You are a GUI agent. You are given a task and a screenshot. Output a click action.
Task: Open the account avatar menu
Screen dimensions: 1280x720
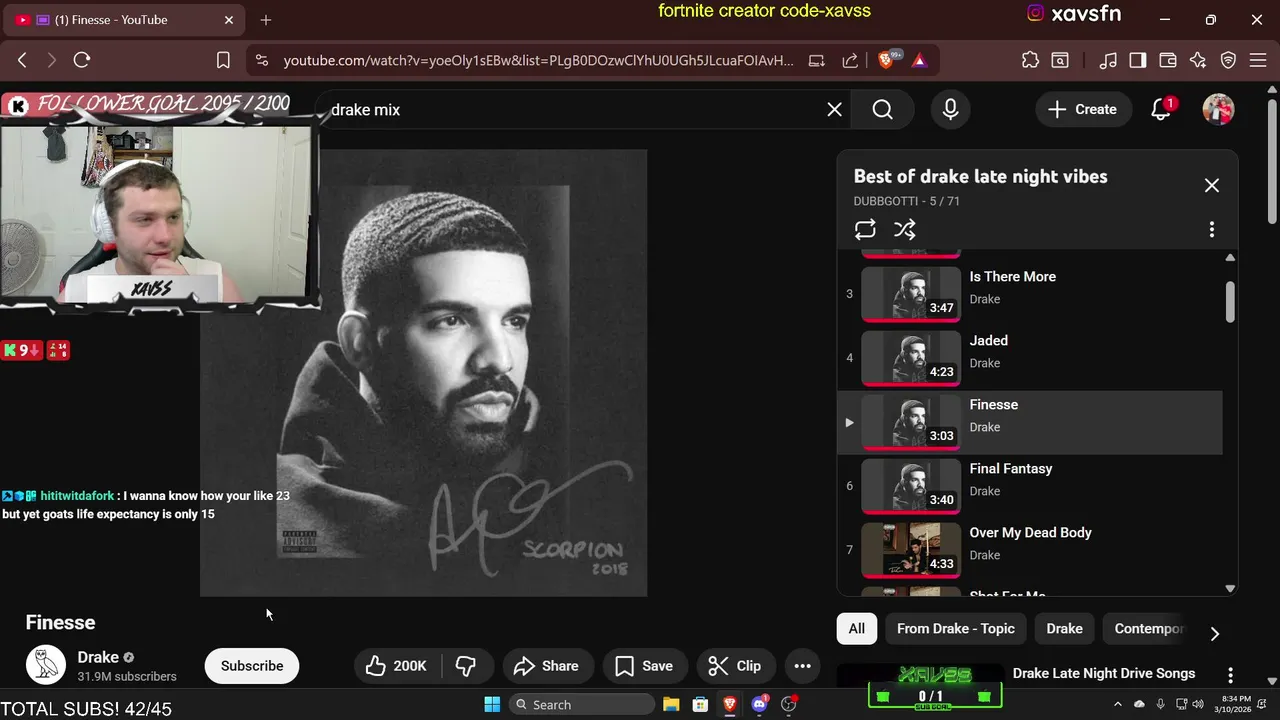pos(1218,109)
